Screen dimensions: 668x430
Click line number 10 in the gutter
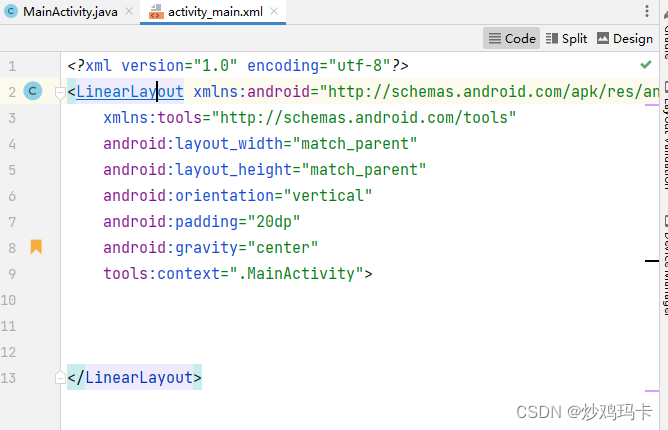[x=9, y=300]
